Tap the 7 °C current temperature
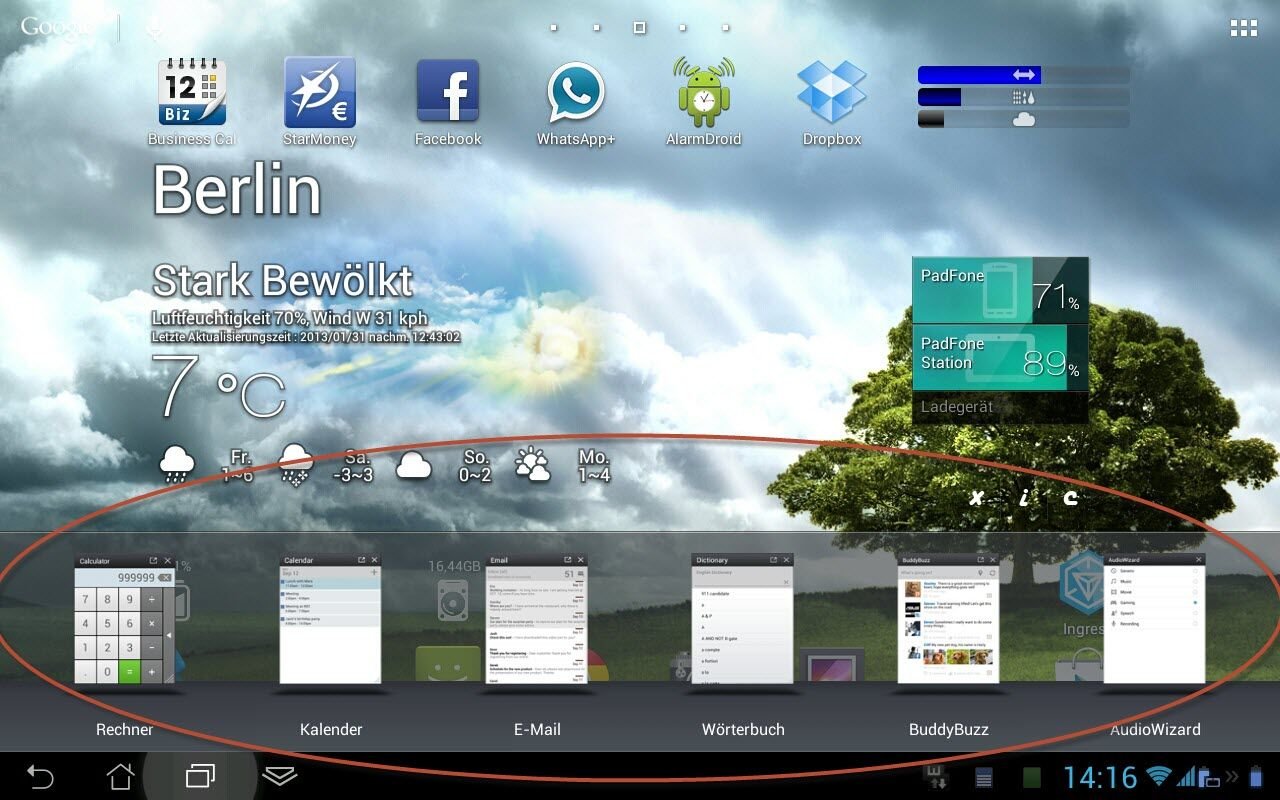The width and height of the screenshot is (1280, 800). tap(220, 388)
